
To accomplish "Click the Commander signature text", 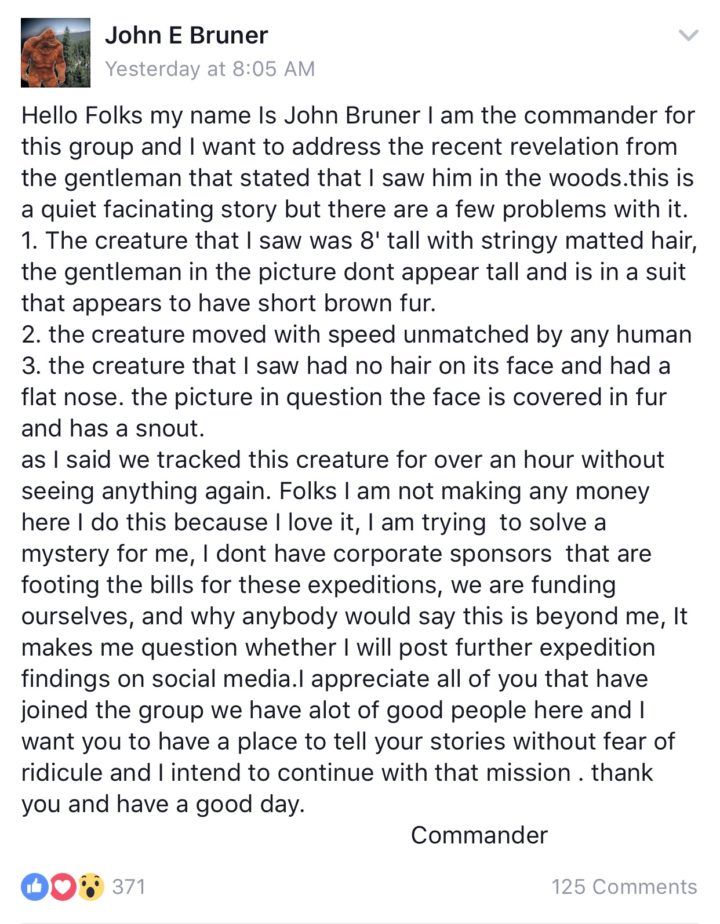I will coord(479,835).
